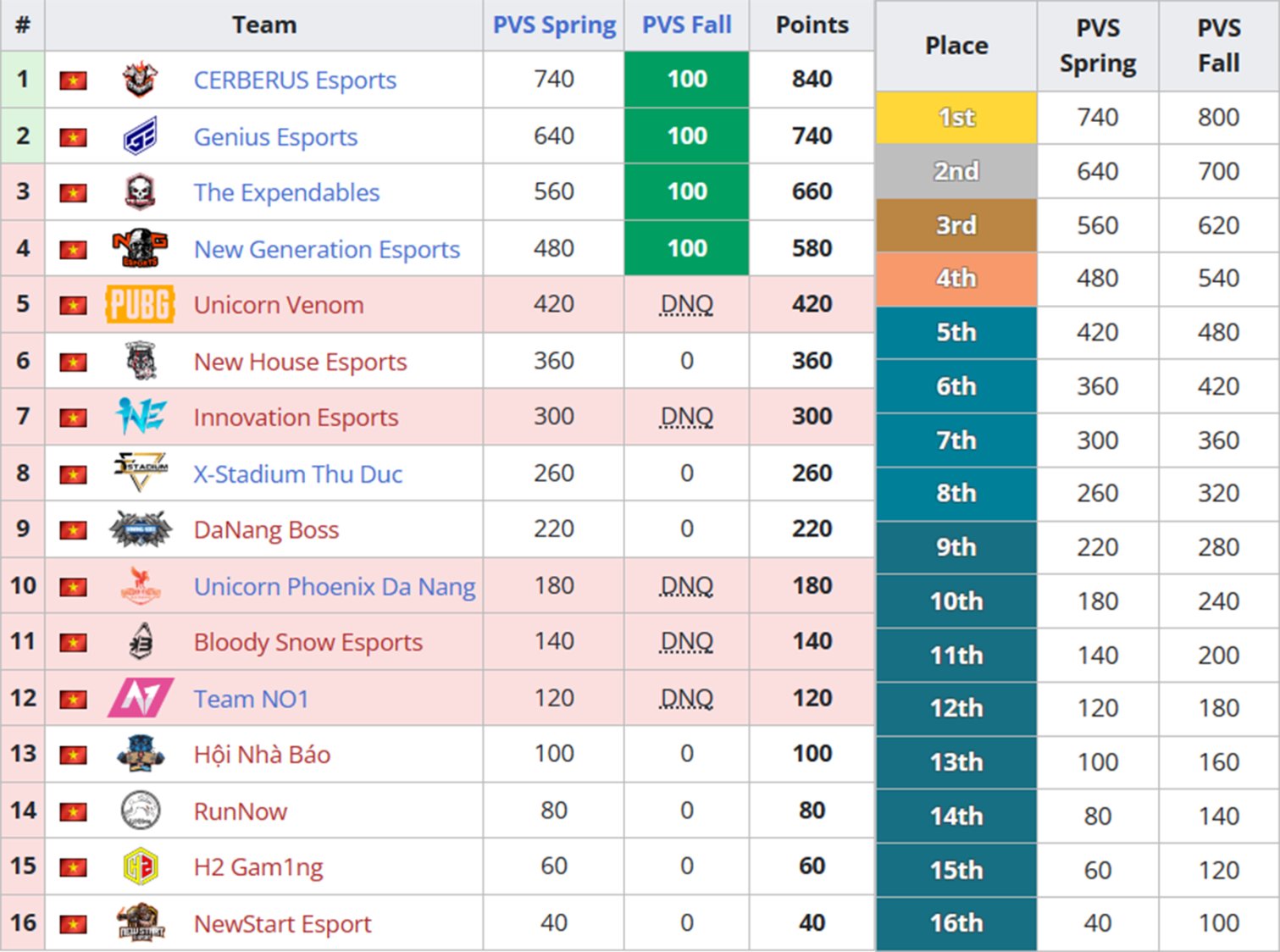Image resolution: width=1280 pixels, height=952 pixels.
Task: Click the NewStart Esport logo
Action: (x=140, y=923)
